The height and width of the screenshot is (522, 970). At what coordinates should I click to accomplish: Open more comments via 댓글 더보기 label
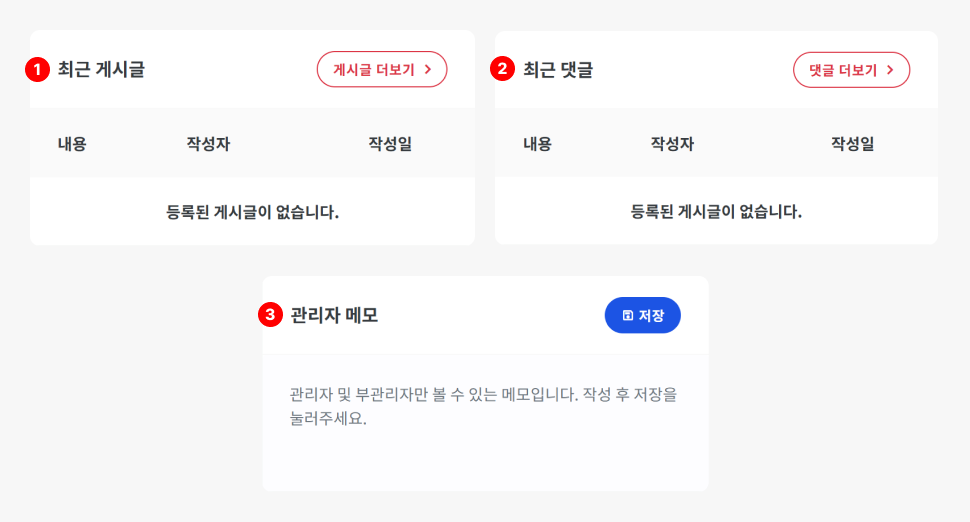843,70
